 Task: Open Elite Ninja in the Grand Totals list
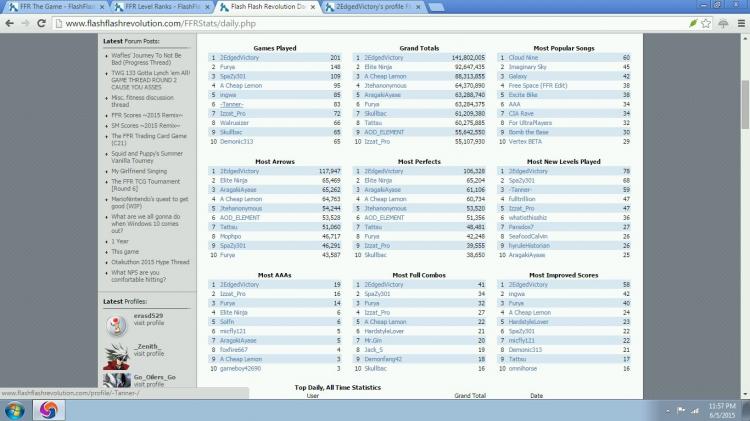click(x=382, y=66)
